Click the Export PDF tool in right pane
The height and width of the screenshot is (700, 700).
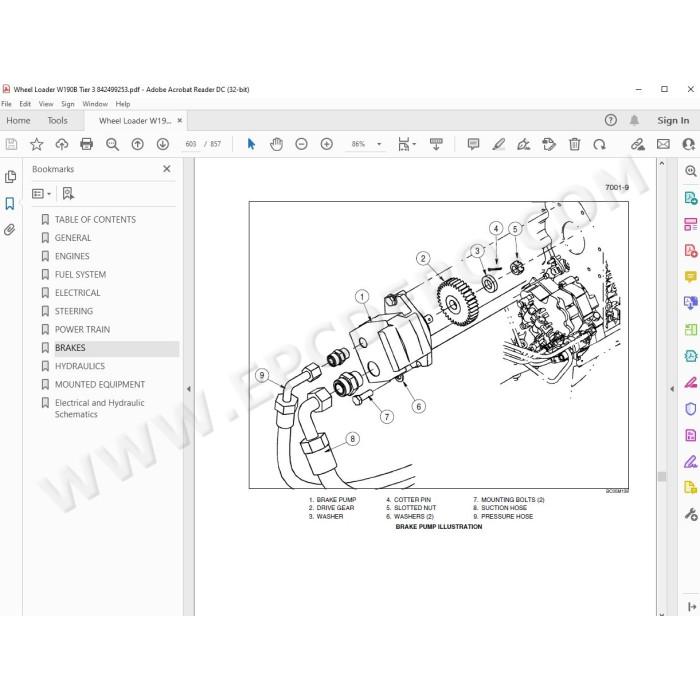pyautogui.click(x=691, y=198)
